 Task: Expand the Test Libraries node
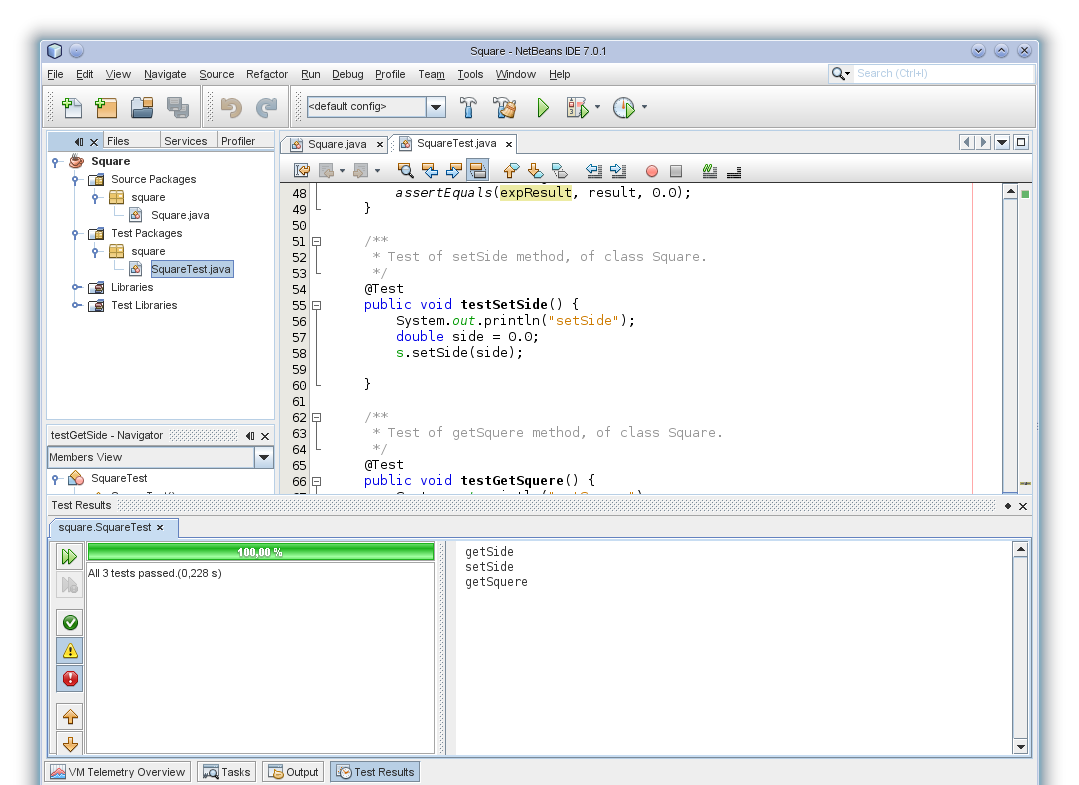point(75,305)
